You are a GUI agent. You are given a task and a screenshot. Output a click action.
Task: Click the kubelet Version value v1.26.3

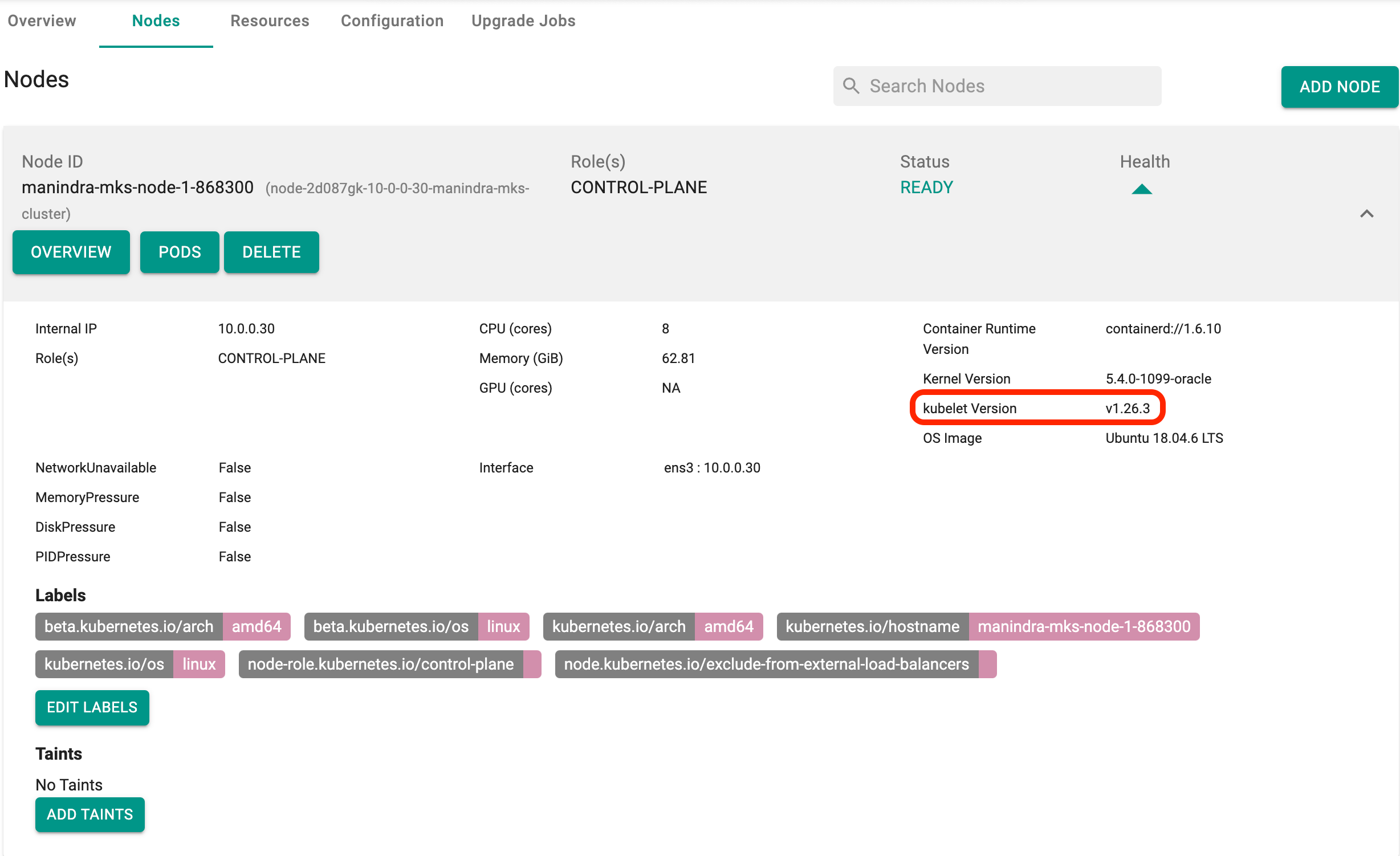1128,409
